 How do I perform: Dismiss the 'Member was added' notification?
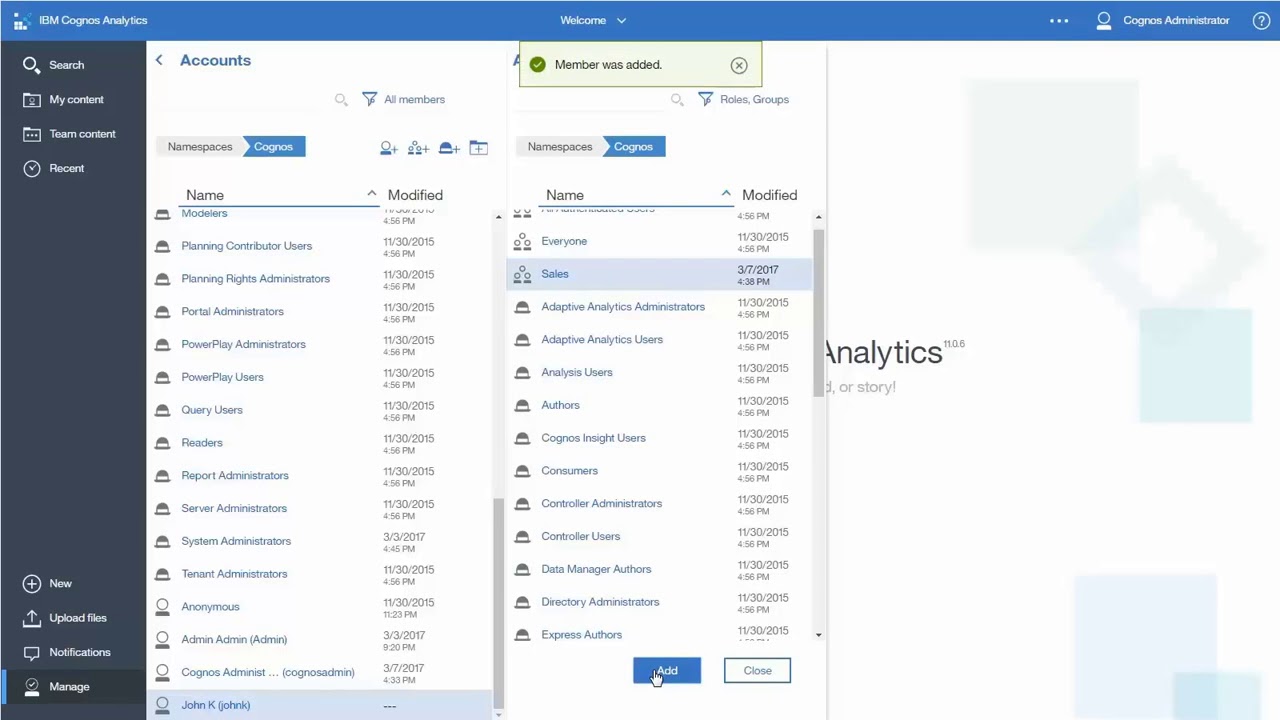739,65
